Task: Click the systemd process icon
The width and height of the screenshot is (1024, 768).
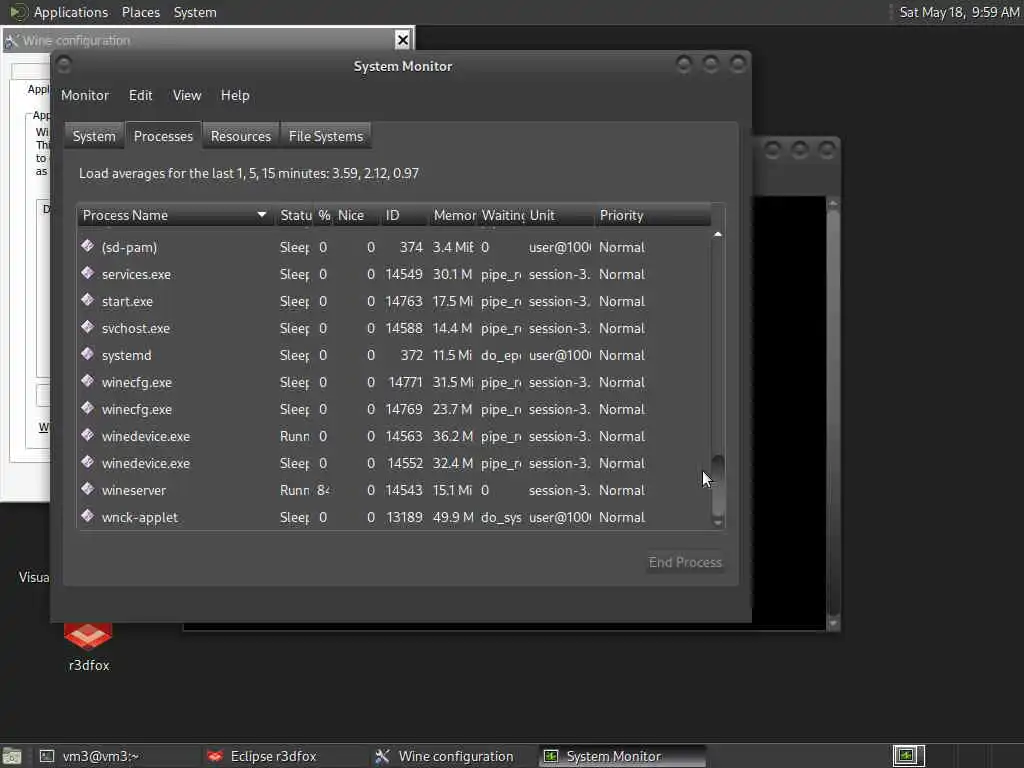Action: 88,354
